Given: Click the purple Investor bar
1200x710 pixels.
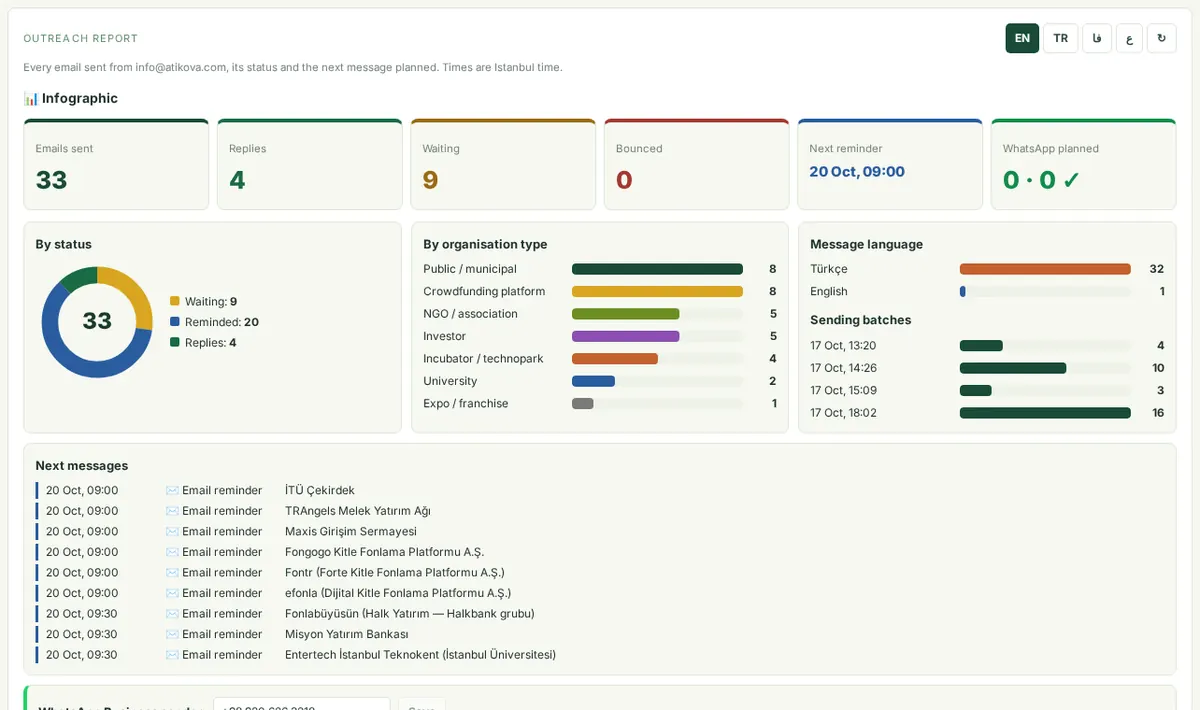Looking at the screenshot, I should point(625,336).
